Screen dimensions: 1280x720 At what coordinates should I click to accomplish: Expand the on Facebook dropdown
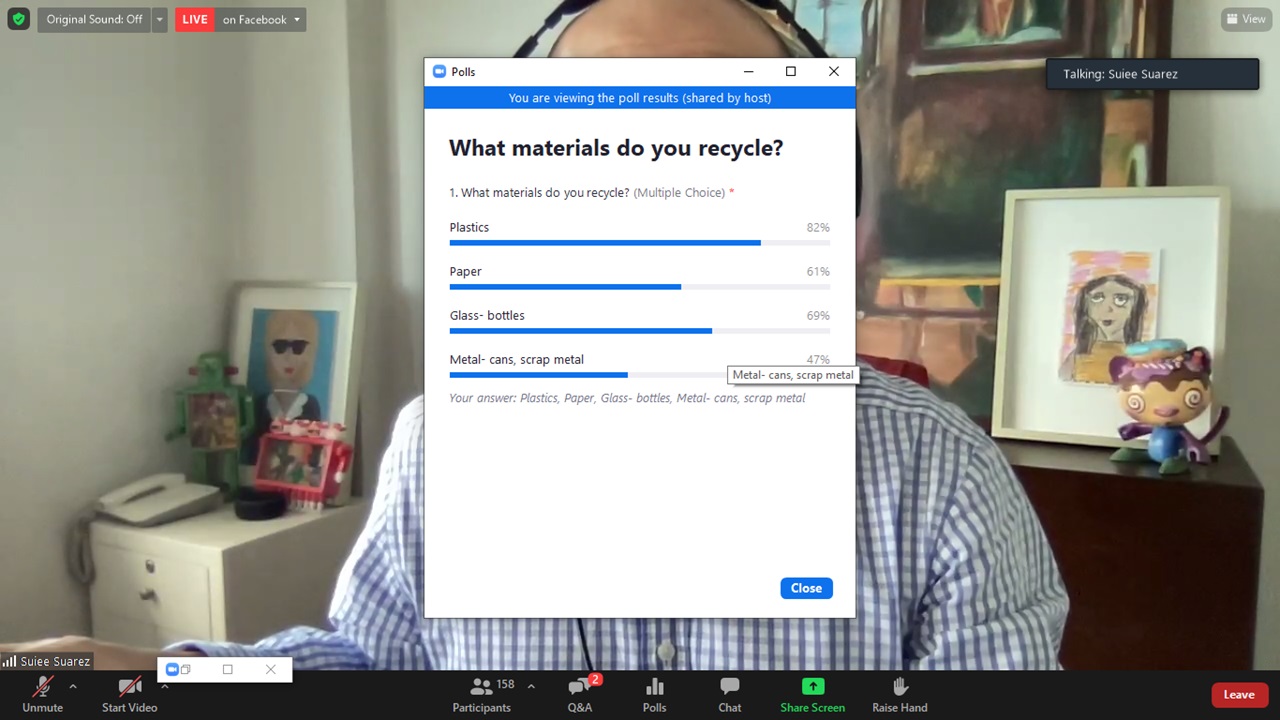261,19
